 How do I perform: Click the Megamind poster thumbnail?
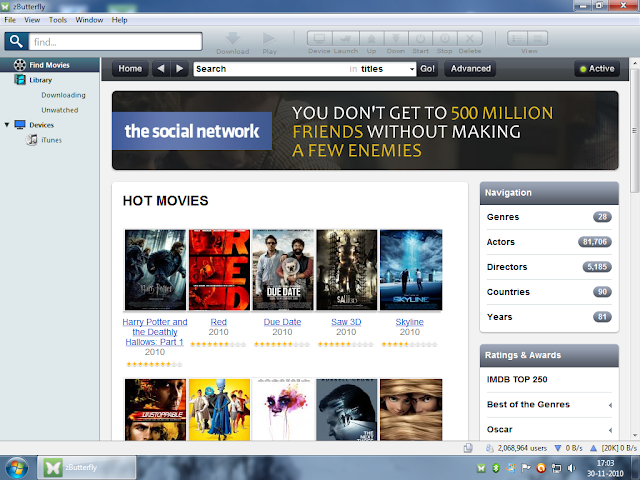[x=219, y=410]
